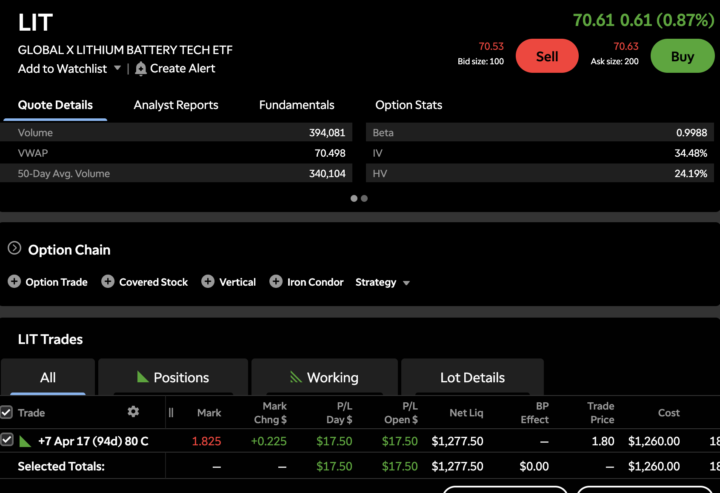Viewport: 720px width, 493px height.
Task: Open trade table settings gear
Action: pyautogui.click(x=133, y=412)
